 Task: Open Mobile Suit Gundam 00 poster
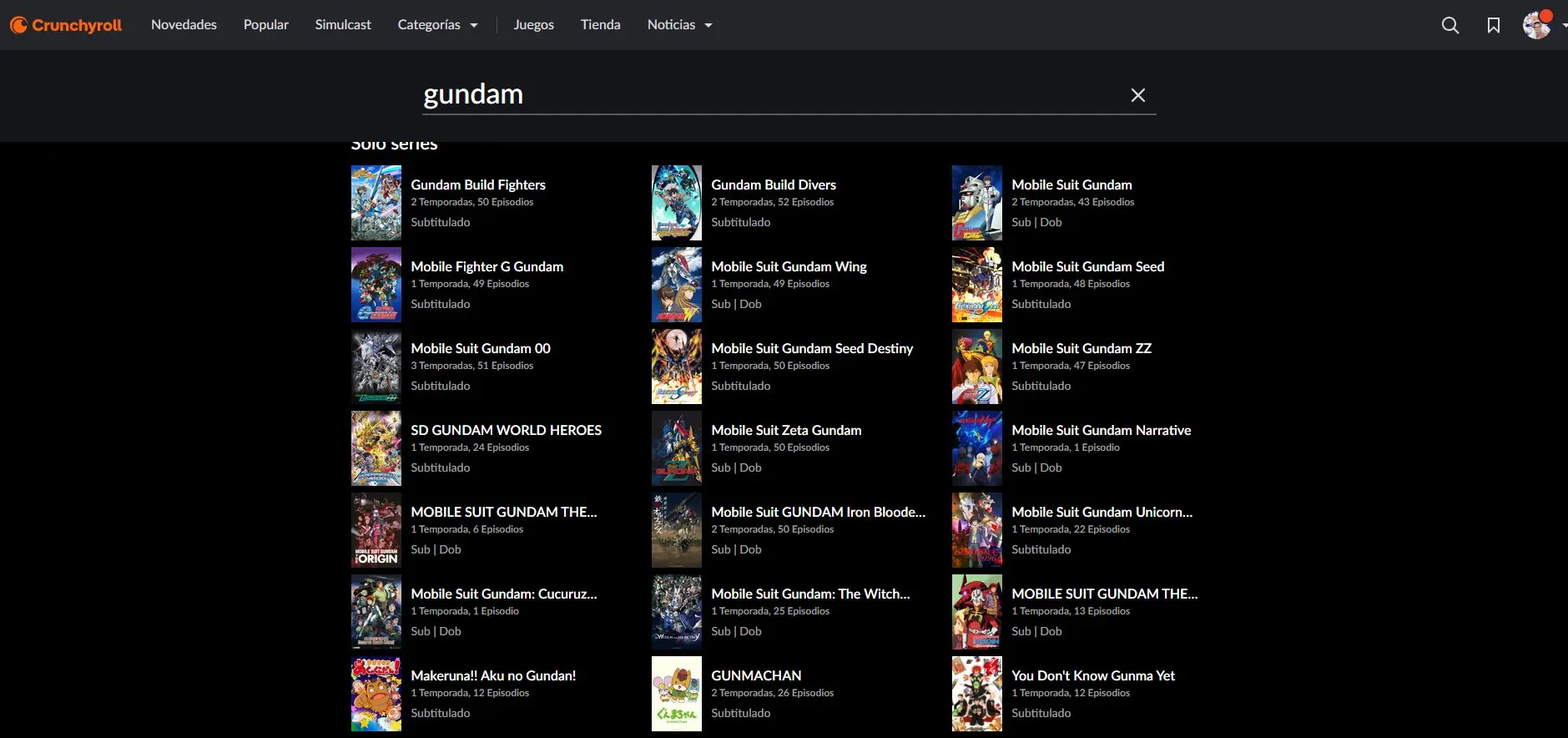pyautogui.click(x=376, y=366)
